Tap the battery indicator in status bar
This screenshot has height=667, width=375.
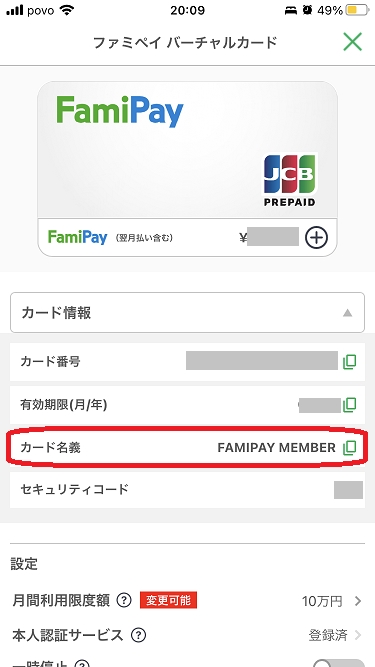tap(357, 10)
